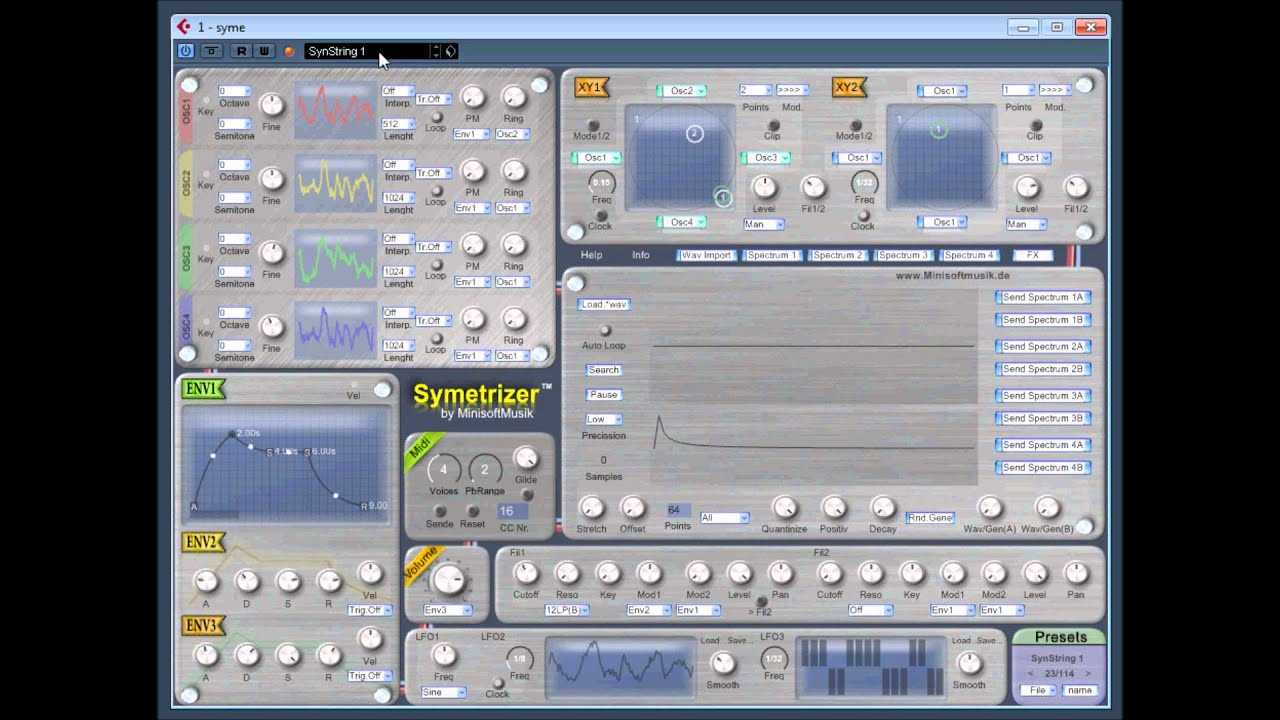Click the Pause button
1280x720 pixels.
604,395
